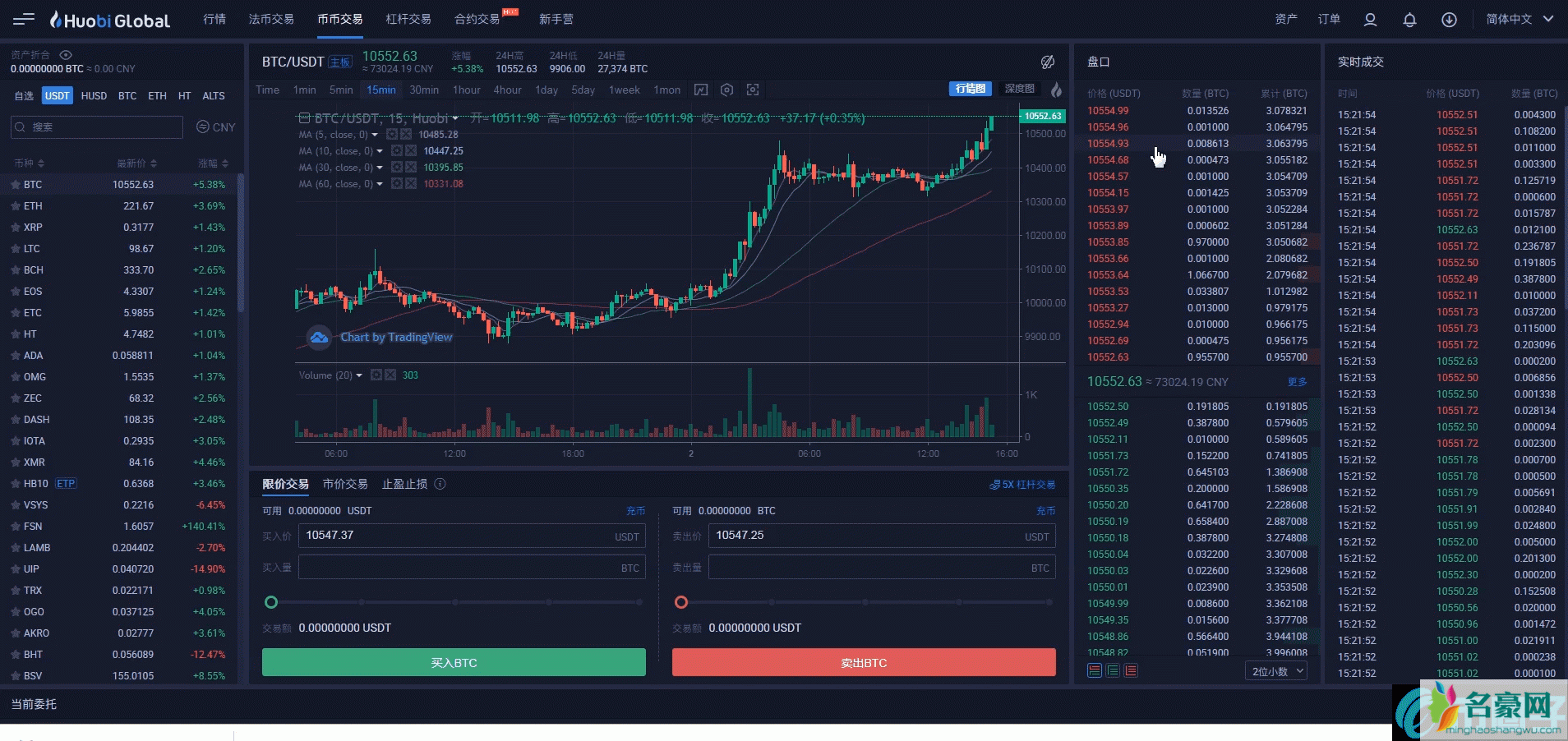
Task: Switch chart to 深度图 depth view
Action: pyautogui.click(x=1019, y=89)
